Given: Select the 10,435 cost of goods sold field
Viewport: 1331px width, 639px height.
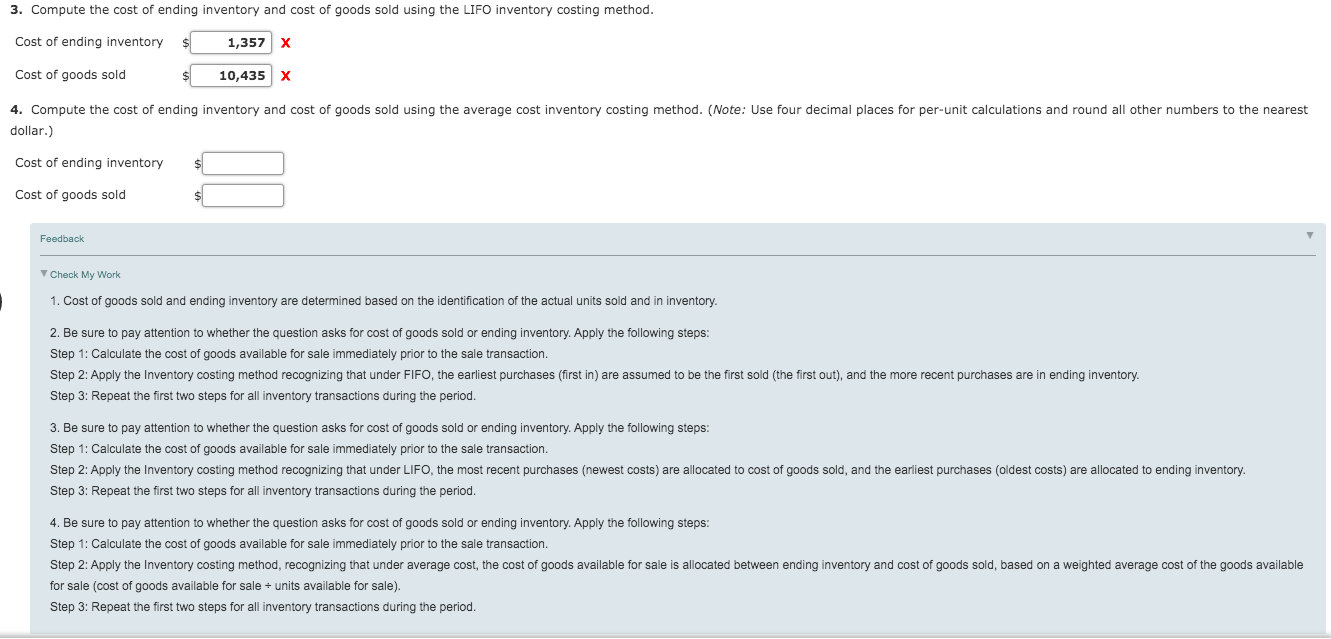Looking at the screenshot, I should [232, 75].
